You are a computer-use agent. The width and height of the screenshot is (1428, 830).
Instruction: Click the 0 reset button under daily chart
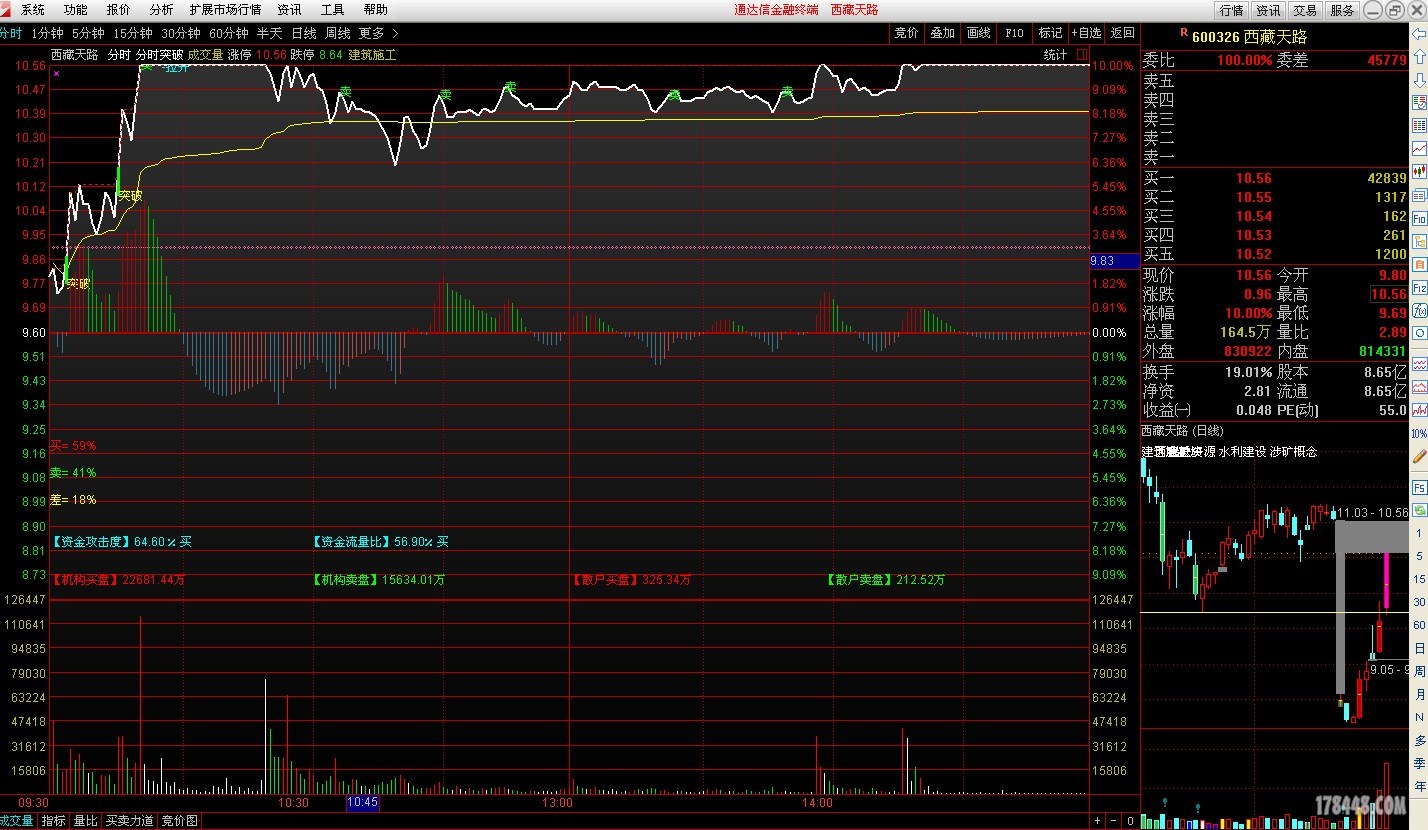point(1130,821)
